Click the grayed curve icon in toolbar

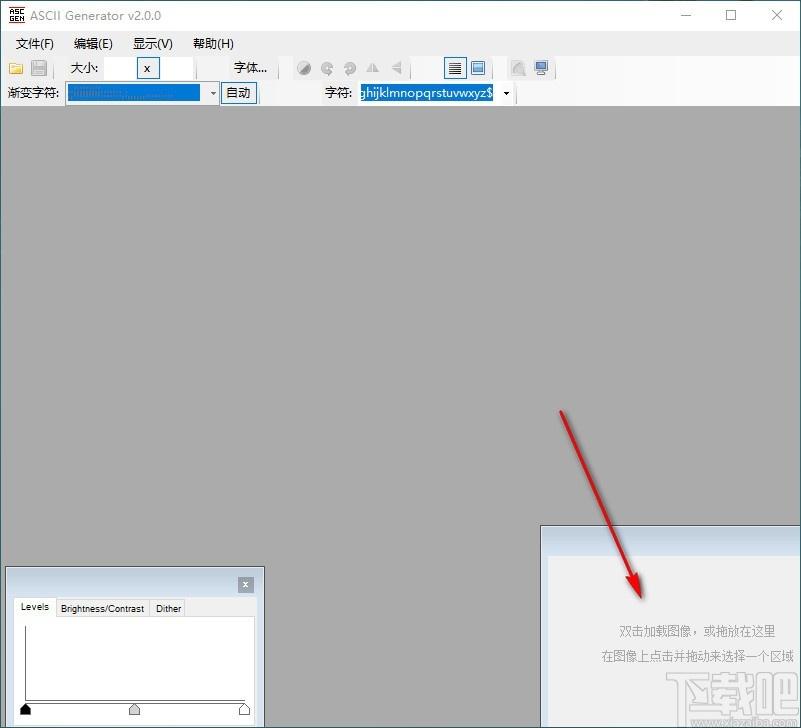pyautogui.click(x=518, y=68)
